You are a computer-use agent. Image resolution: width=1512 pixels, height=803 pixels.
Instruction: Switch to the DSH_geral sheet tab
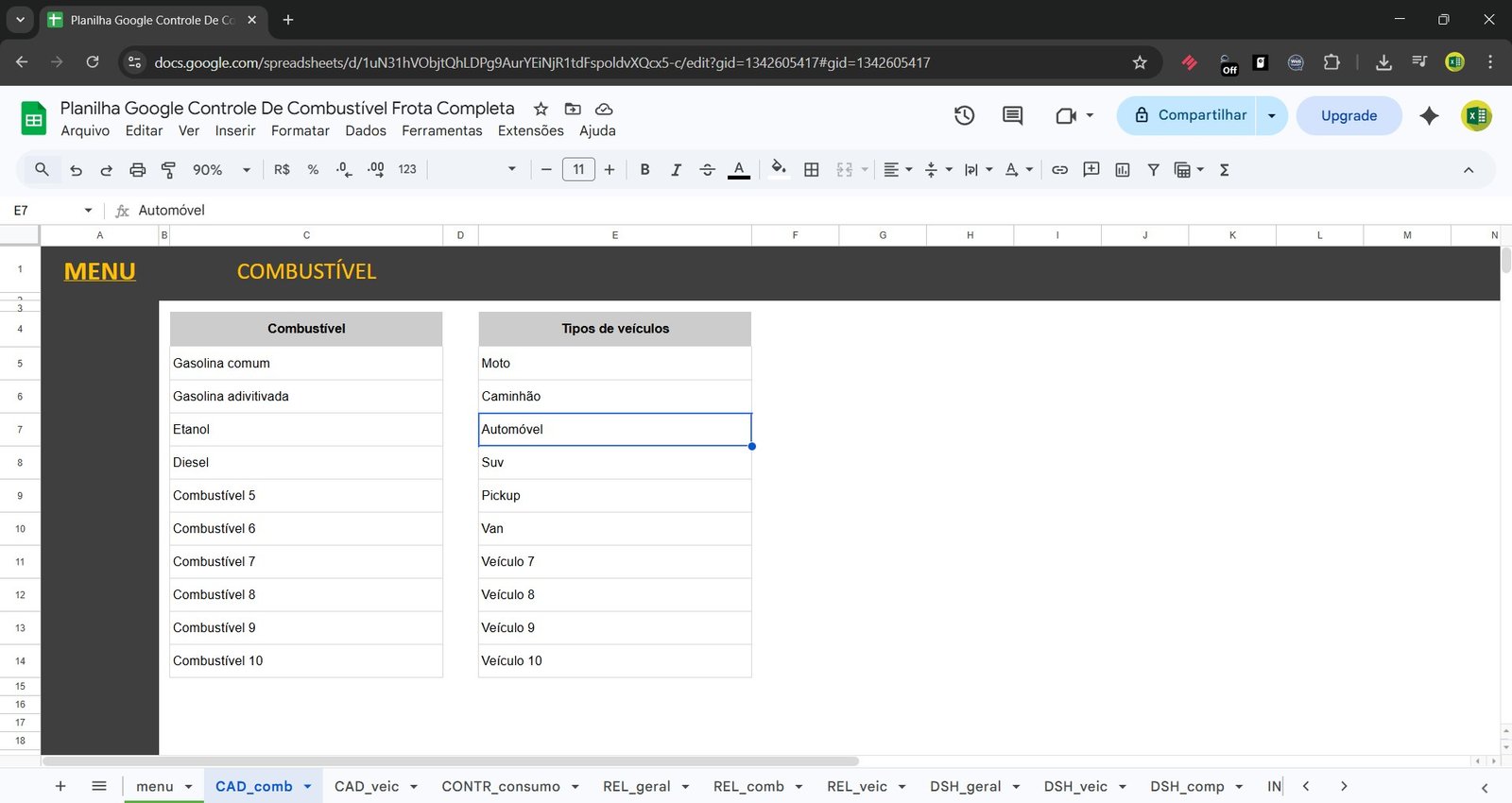966,786
